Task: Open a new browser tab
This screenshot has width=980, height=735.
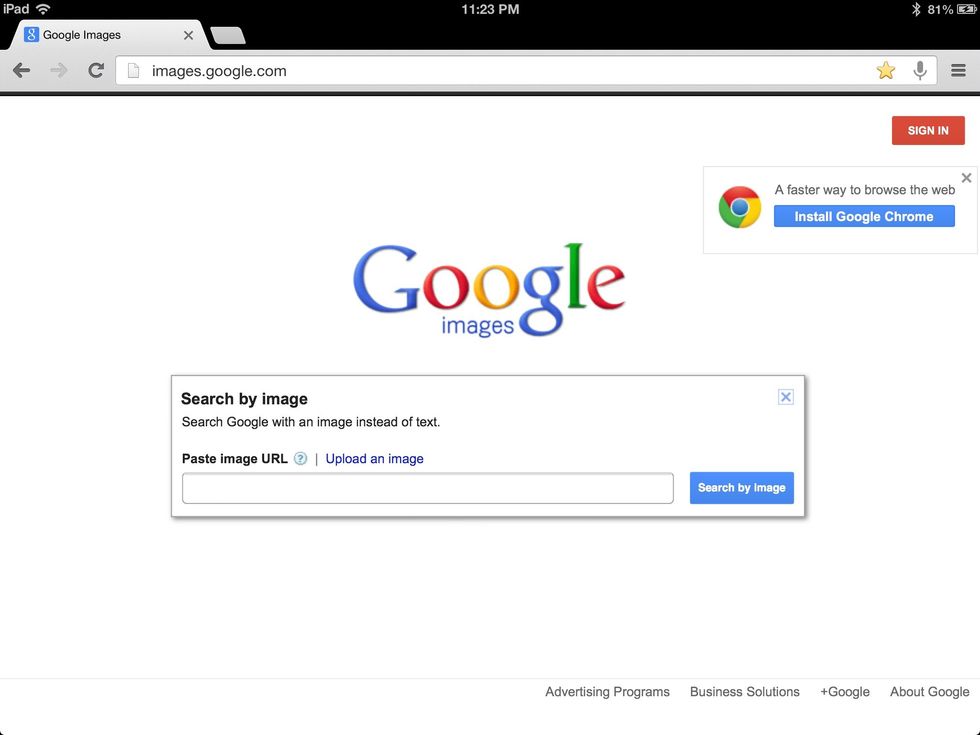Action: [228, 36]
